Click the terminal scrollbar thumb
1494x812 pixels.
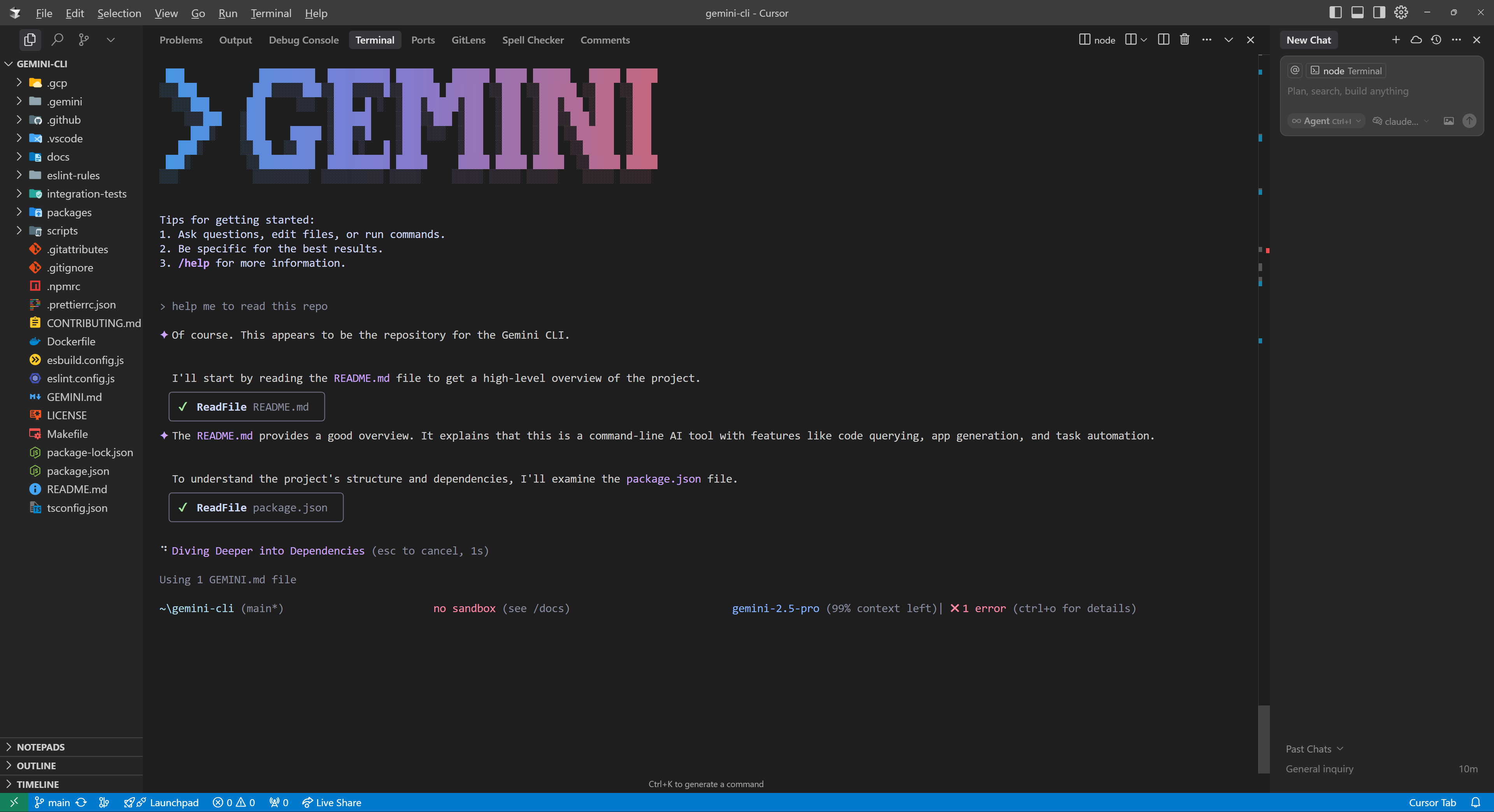pyautogui.click(x=1263, y=739)
